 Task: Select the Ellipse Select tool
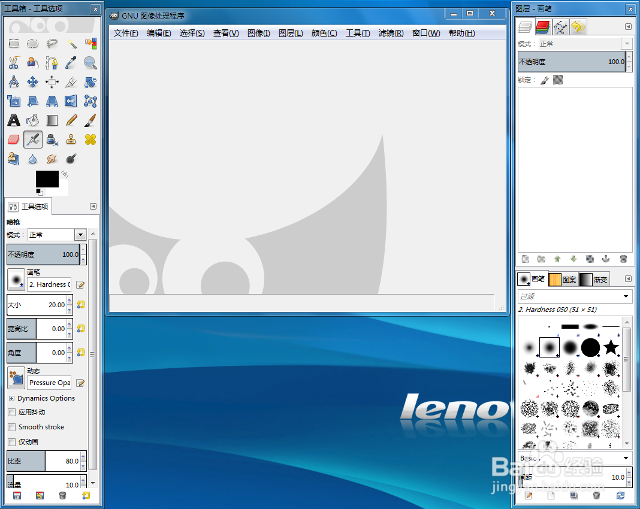tap(33, 43)
